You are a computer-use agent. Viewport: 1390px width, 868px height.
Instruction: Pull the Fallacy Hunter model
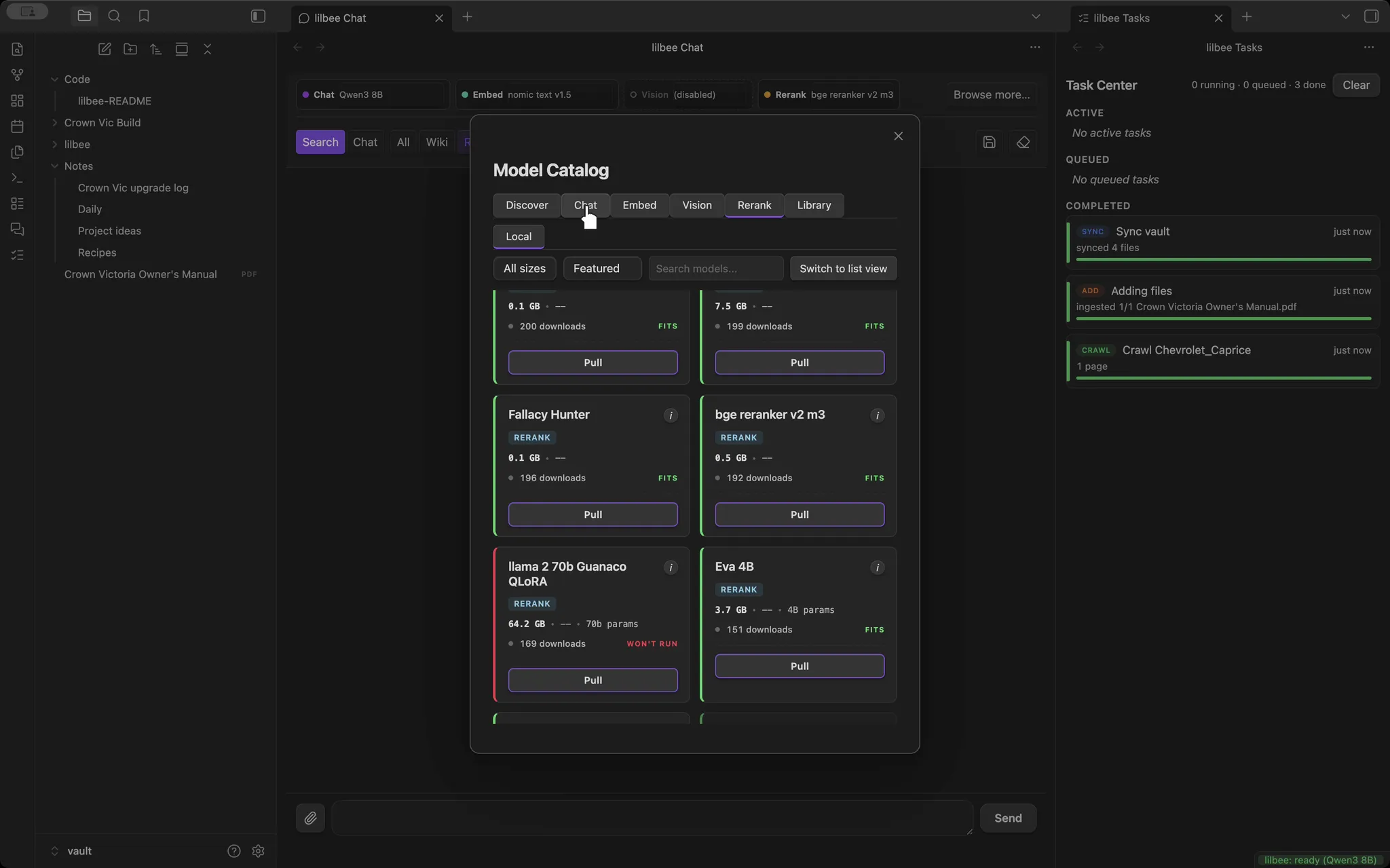[593, 514]
